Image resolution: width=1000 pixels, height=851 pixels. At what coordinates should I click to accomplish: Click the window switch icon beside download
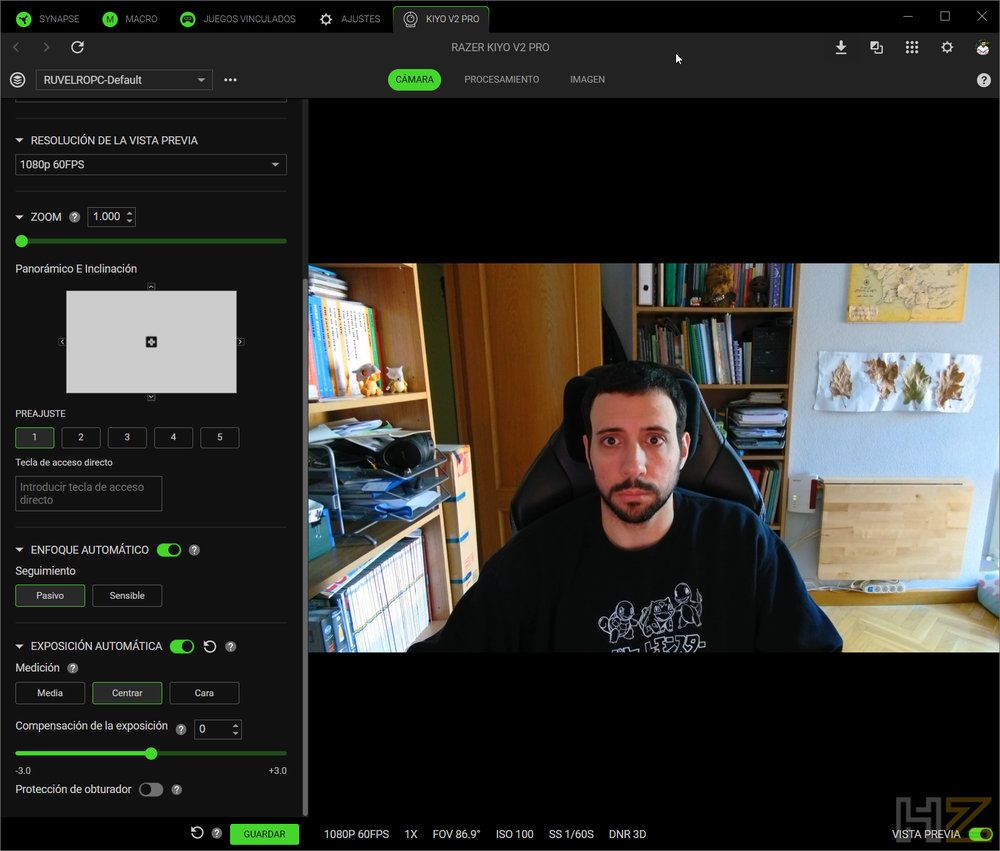(x=876, y=47)
